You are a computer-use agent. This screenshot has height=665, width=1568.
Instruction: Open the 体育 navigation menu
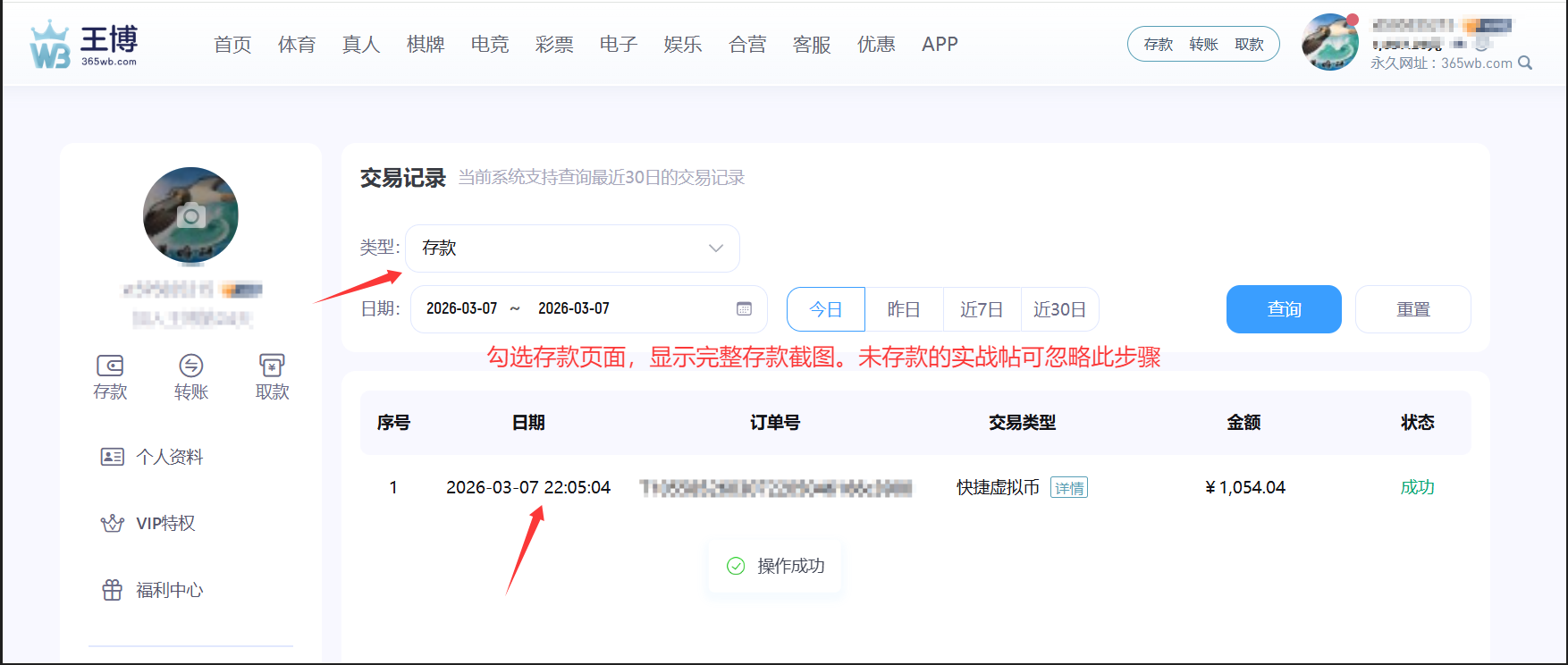click(297, 45)
